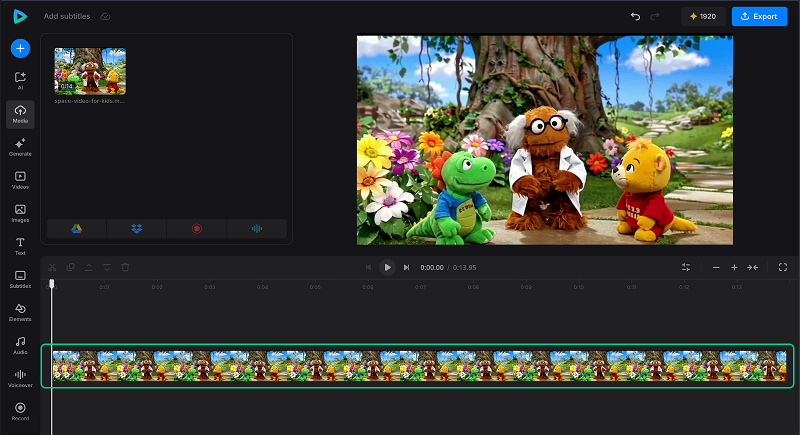Open the Subtitles sidebar panel
This screenshot has width=800, height=435.
[20, 279]
